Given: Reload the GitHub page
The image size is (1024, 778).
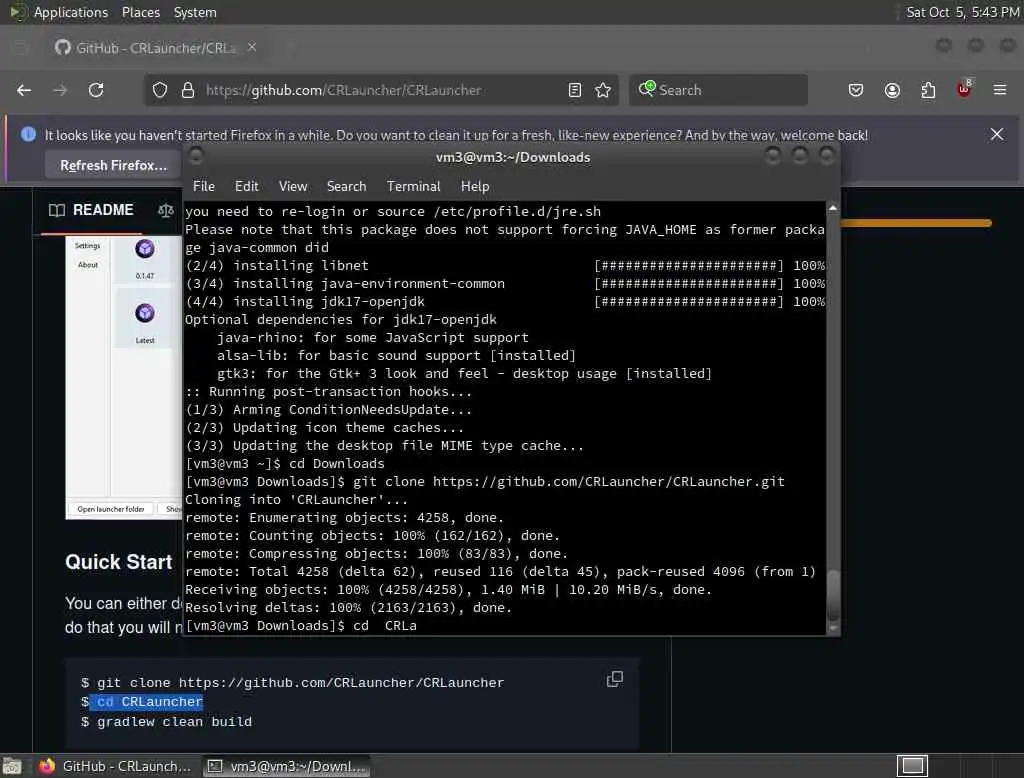Looking at the screenshot, I should tap(96, 90).
